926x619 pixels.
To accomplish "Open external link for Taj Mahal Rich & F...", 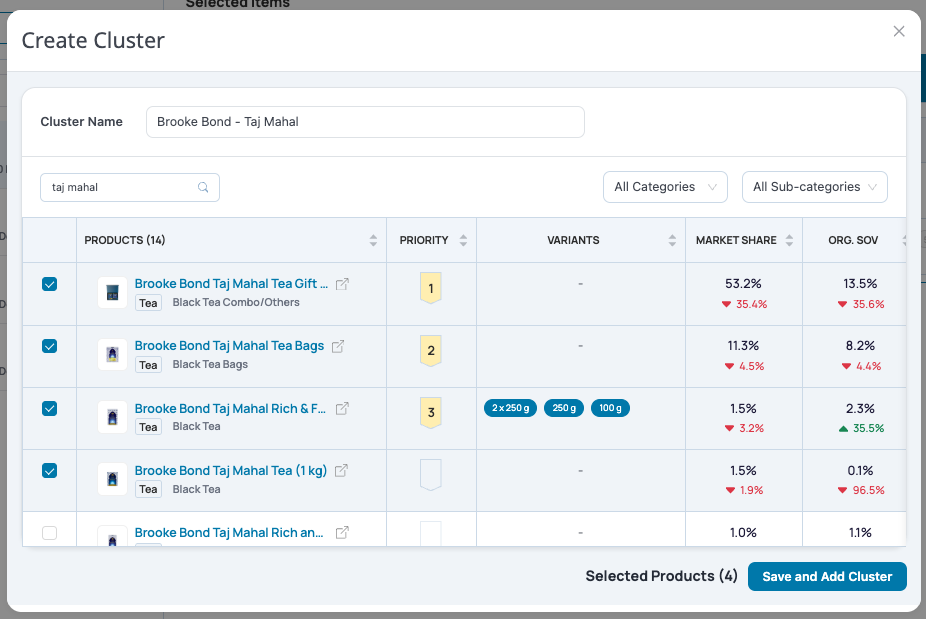I will tap(342, 409).
